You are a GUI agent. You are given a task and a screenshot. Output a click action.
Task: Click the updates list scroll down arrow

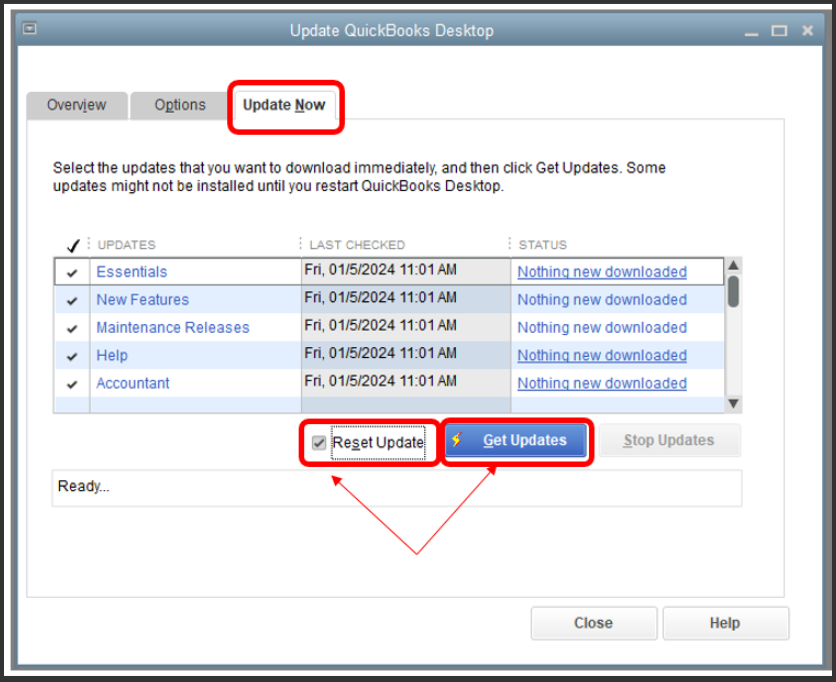click(734, 404)
